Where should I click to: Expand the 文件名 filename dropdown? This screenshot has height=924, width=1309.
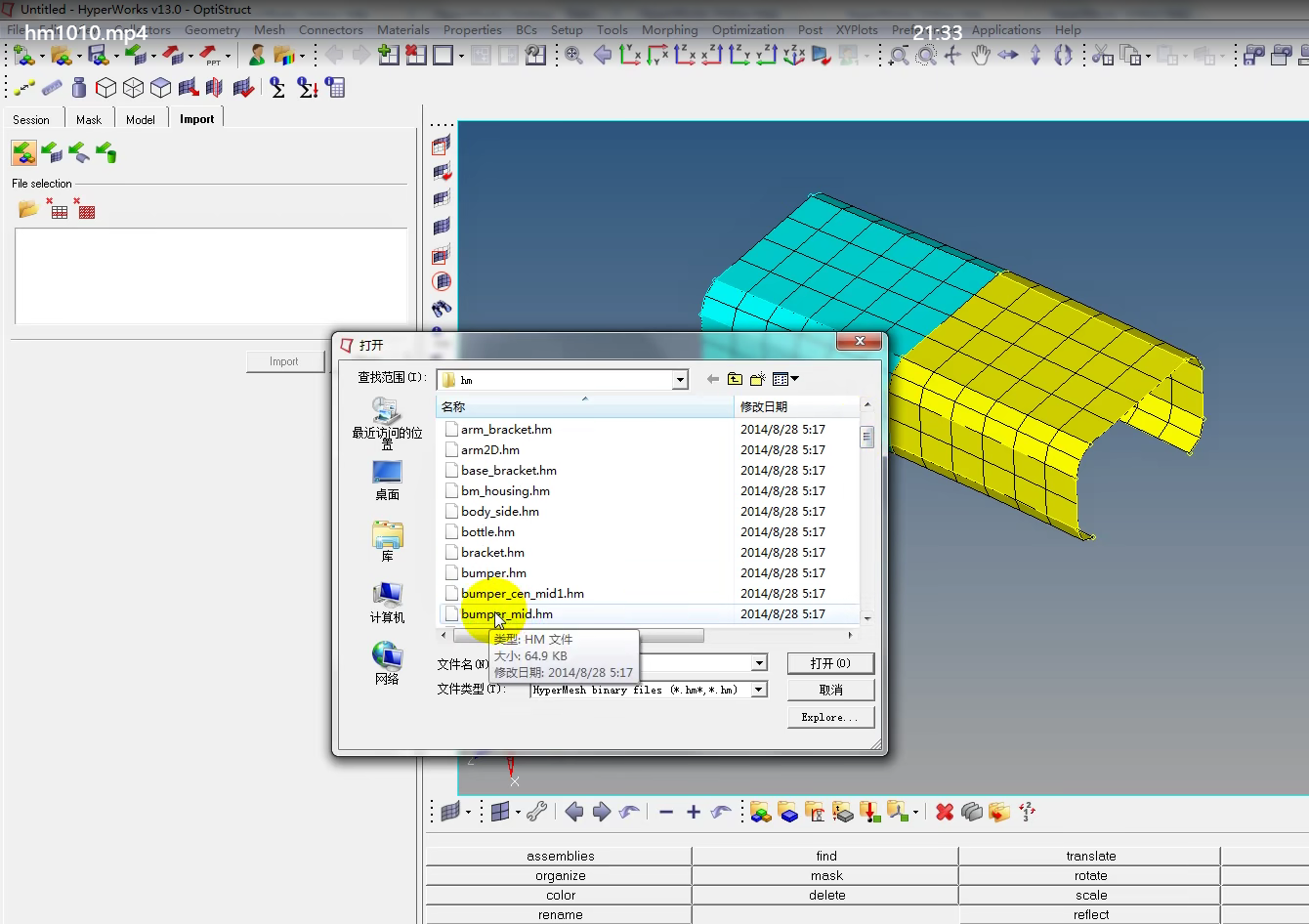coord(759,662)
